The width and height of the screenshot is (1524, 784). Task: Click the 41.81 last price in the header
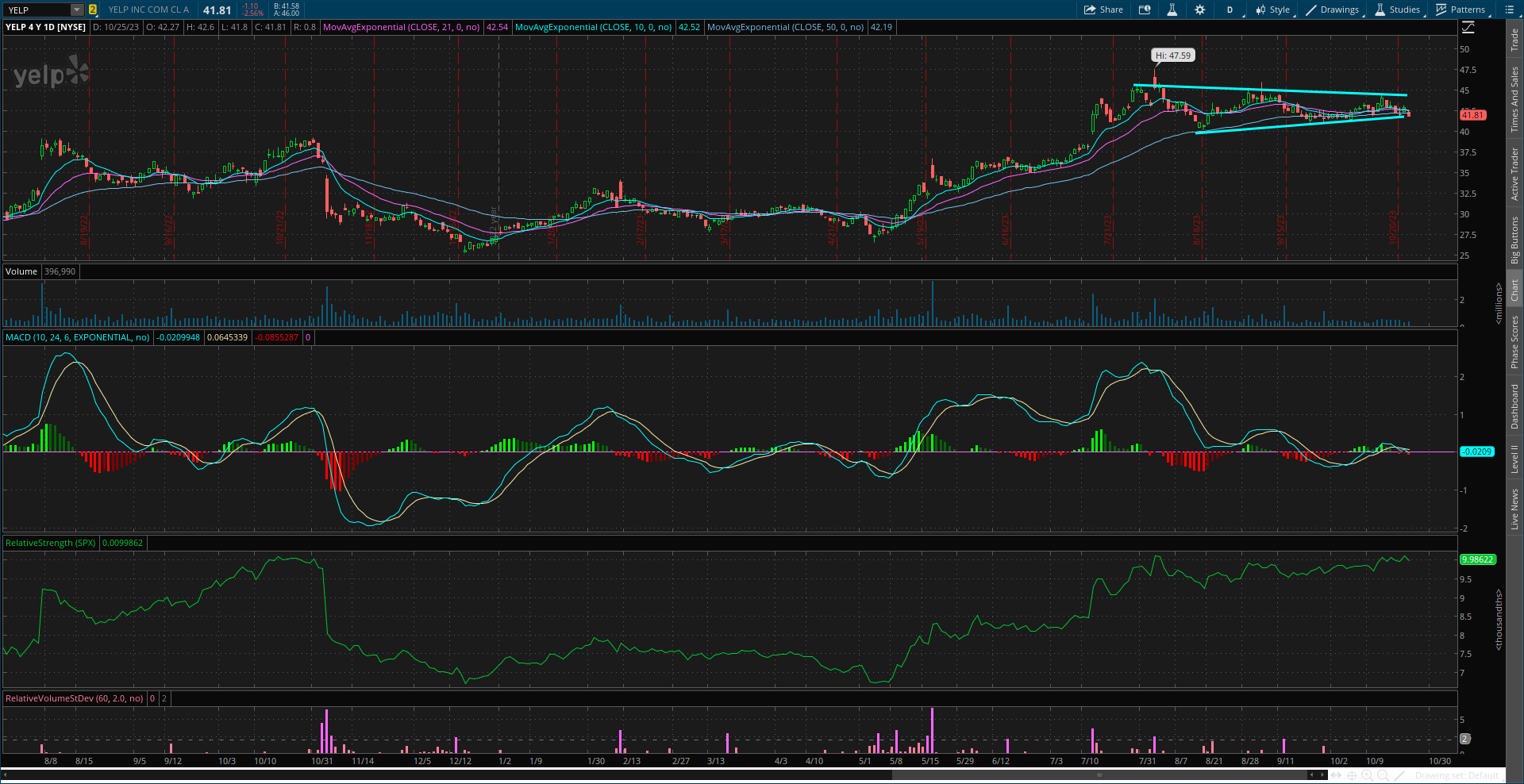coord(217,10)
